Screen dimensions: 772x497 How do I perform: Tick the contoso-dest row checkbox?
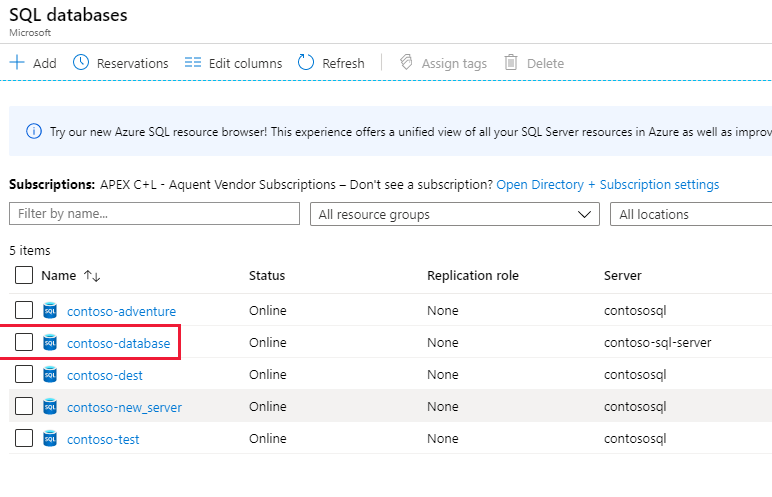[x=24, y=375]
